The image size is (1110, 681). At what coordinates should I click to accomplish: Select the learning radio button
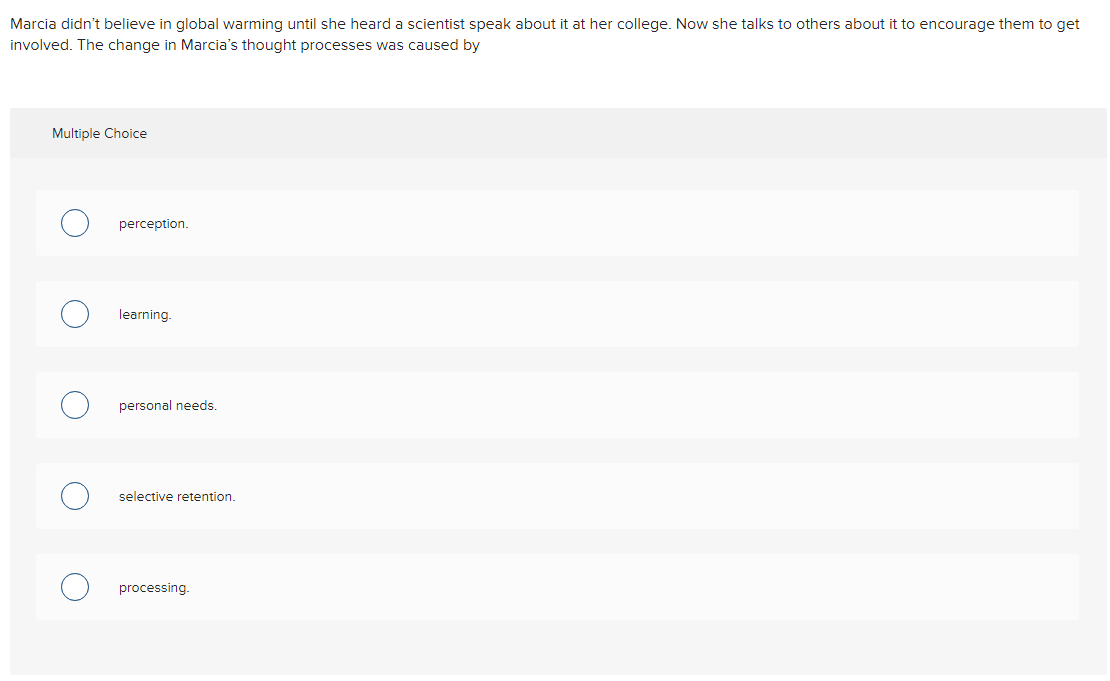click(75, 314)
